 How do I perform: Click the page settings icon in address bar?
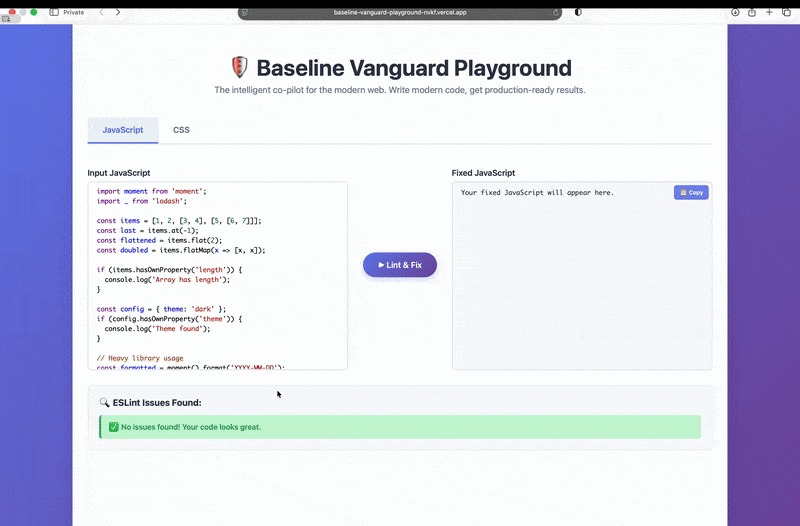point(245,13)
